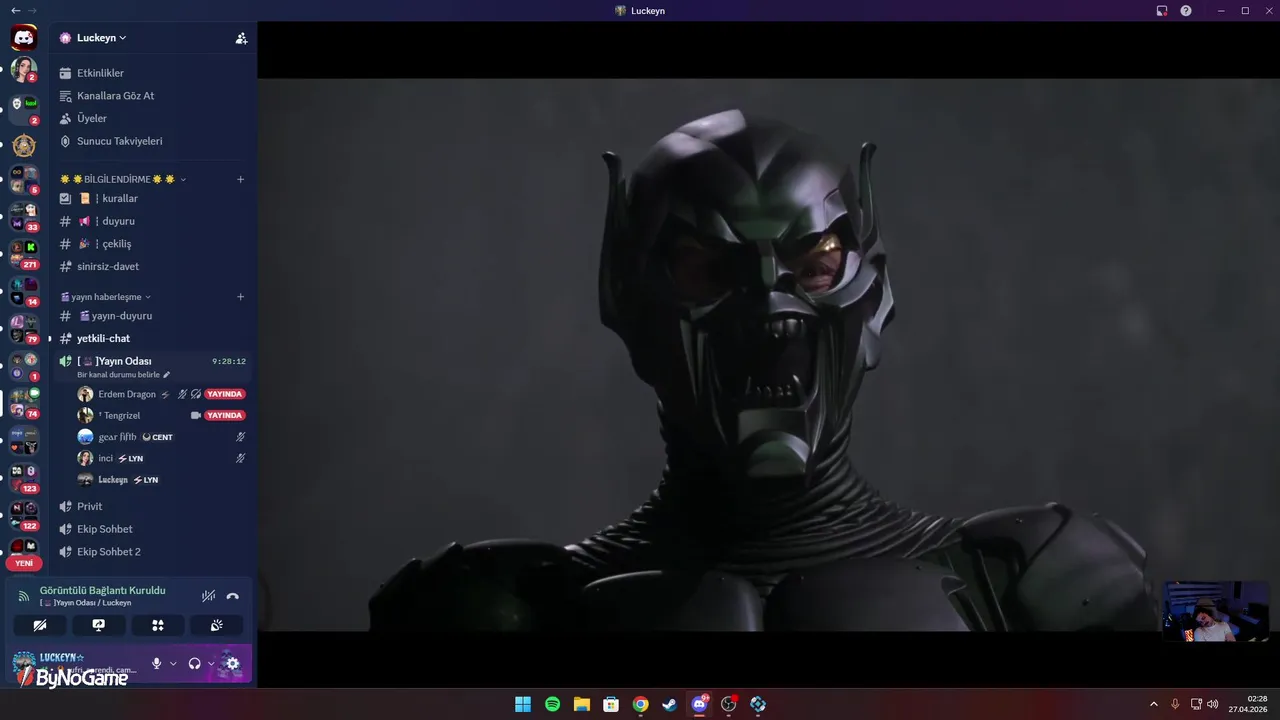Click Luckeyn in voice participants
The height and width of the screenshot is (720, 1280).
tap(113, 480)
